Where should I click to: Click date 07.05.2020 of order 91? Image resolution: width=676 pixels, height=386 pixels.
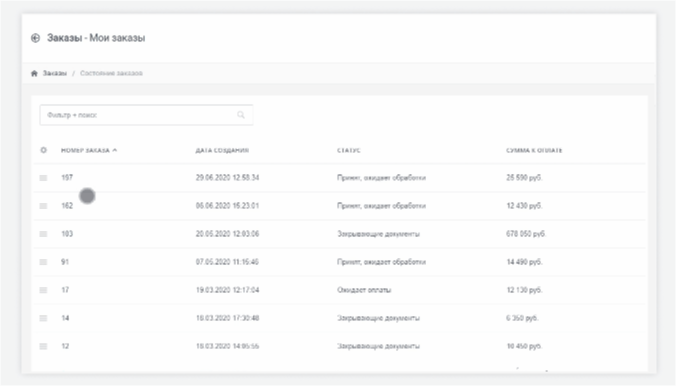click(x=227, y=262)
